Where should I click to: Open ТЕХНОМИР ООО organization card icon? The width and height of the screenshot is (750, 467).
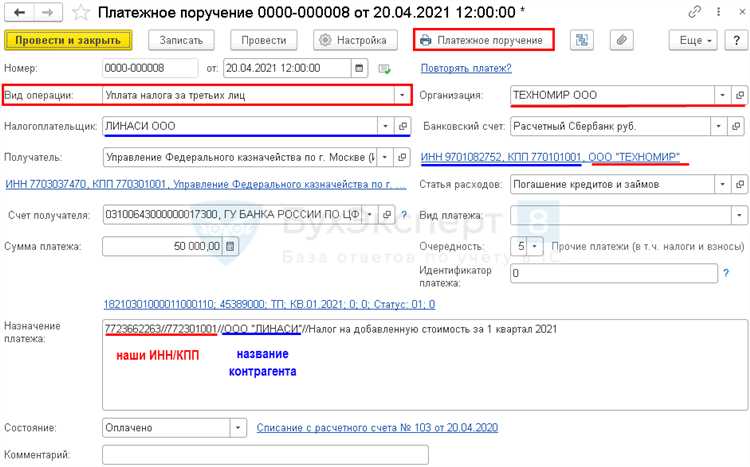click(739, 95)
